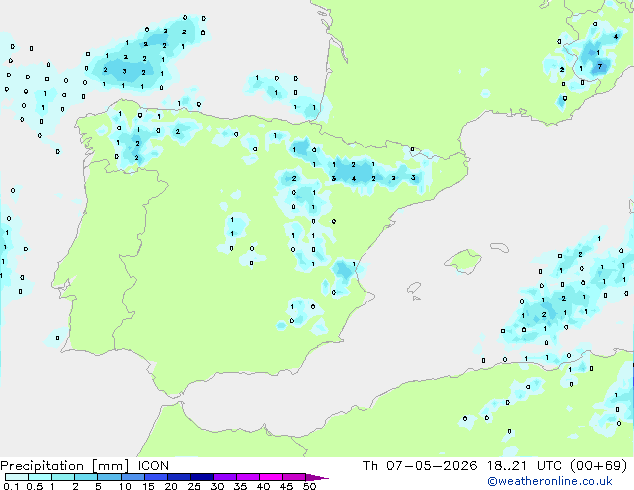Image resolution: width=634 pixels, height=490 pixels.
Task: Open the weatheronline.co.uk copyright link
Action: 550,481
